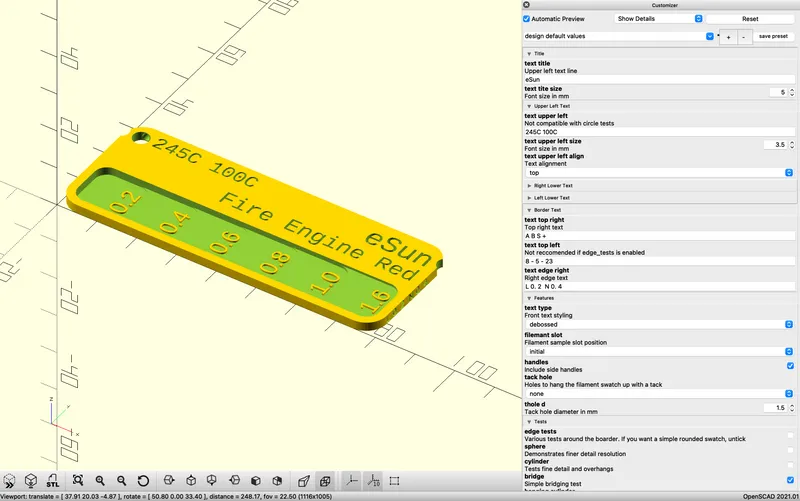Screen dimensions: 800x501
Task: Close the Customizer panel with the X icon
Action: 527,5
